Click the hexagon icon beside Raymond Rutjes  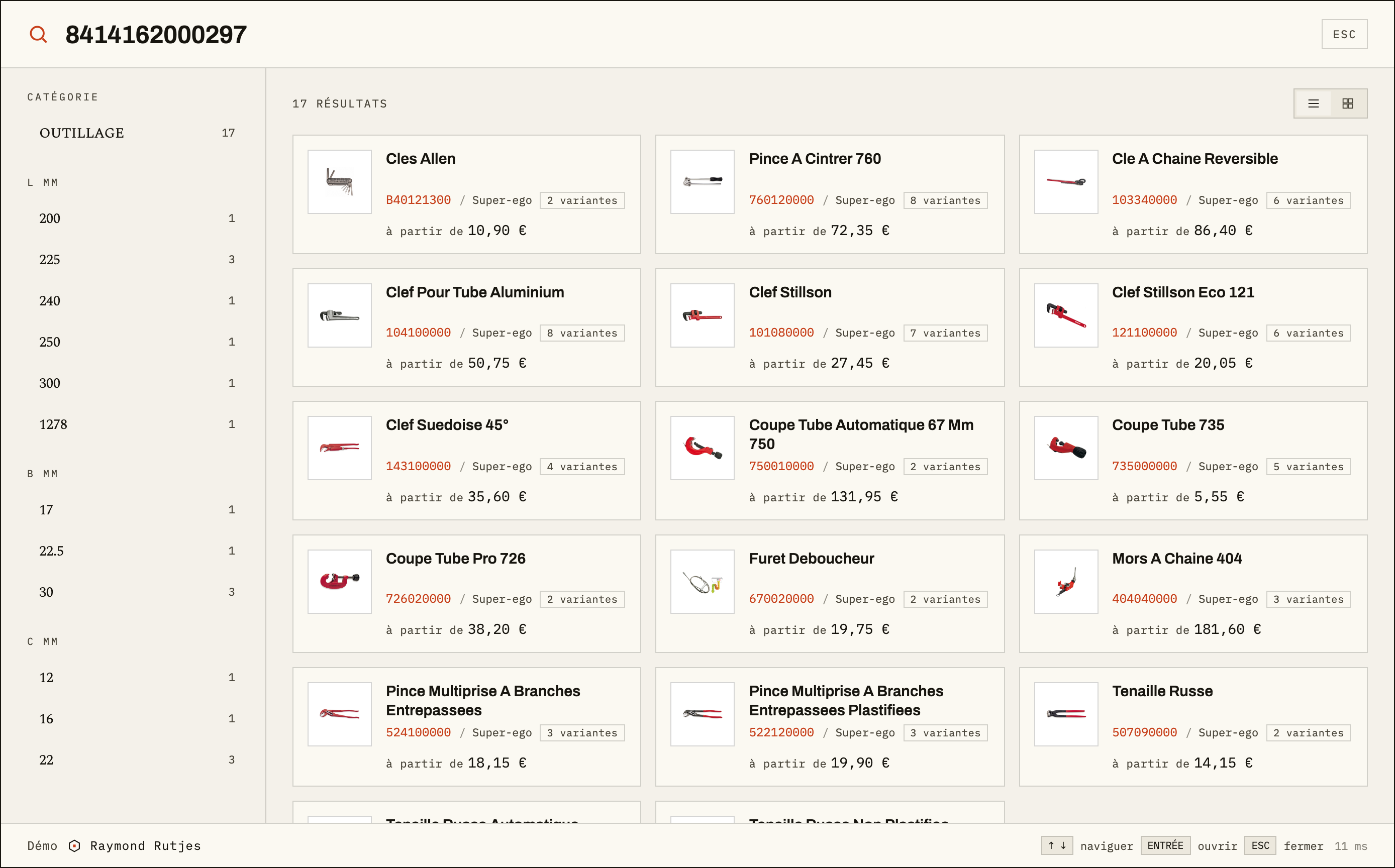click(x=74, y=845)
